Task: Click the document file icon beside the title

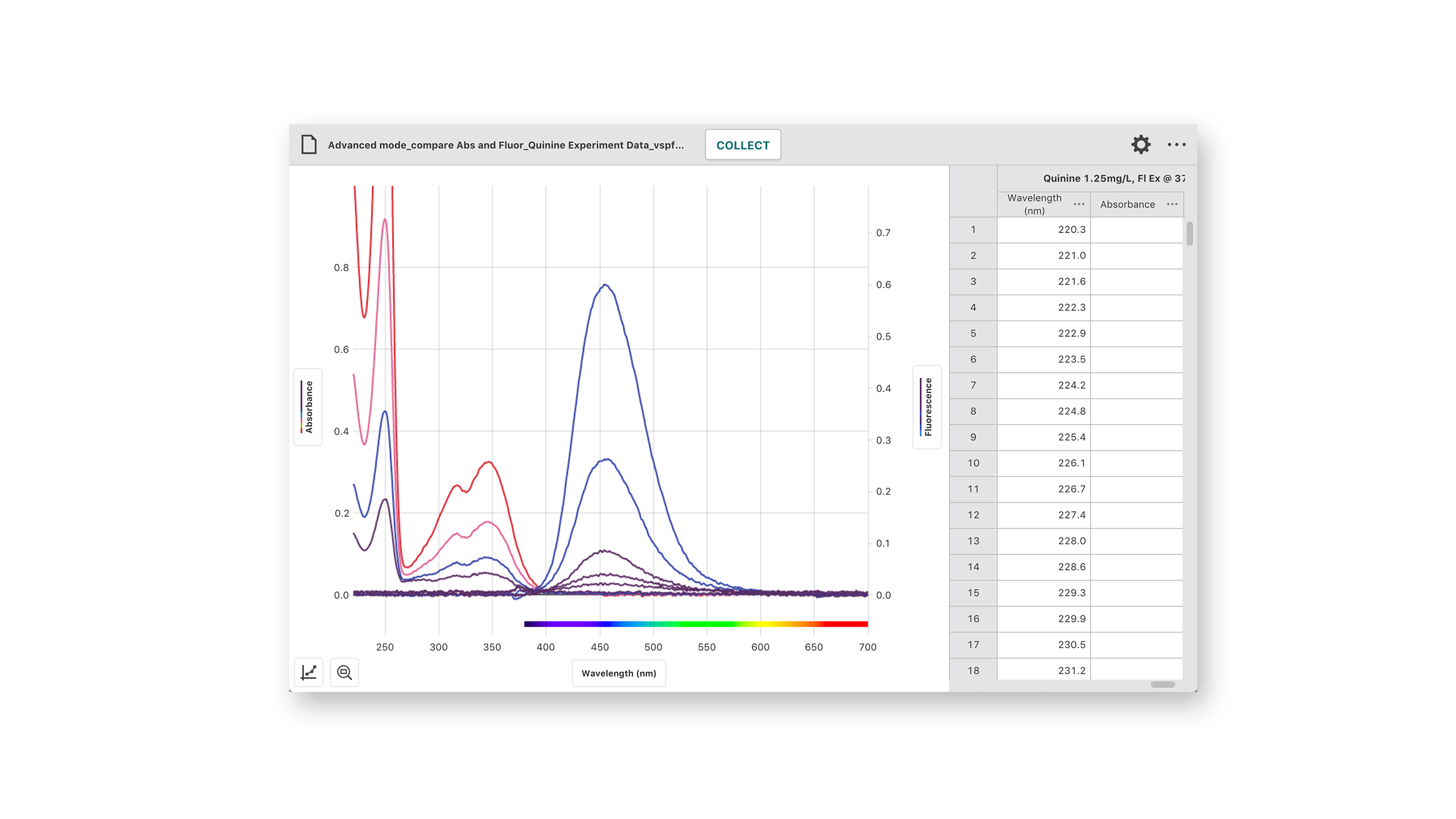Action: pyautogui.click(x=308, y=144)
